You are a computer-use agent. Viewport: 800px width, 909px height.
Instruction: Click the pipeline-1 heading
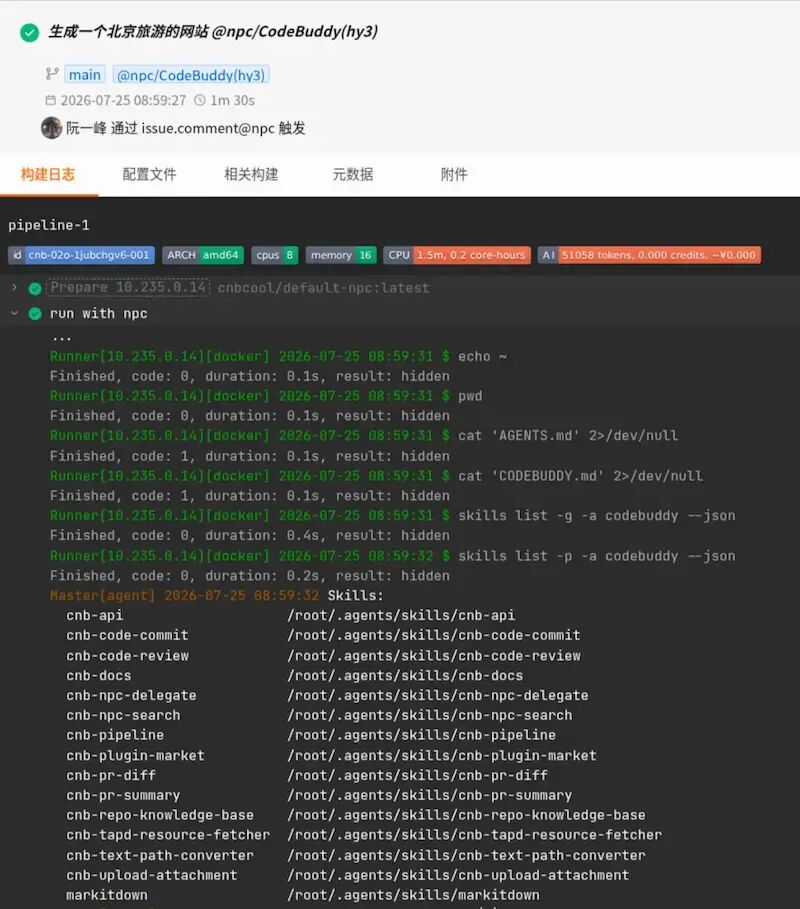(49, 225)
